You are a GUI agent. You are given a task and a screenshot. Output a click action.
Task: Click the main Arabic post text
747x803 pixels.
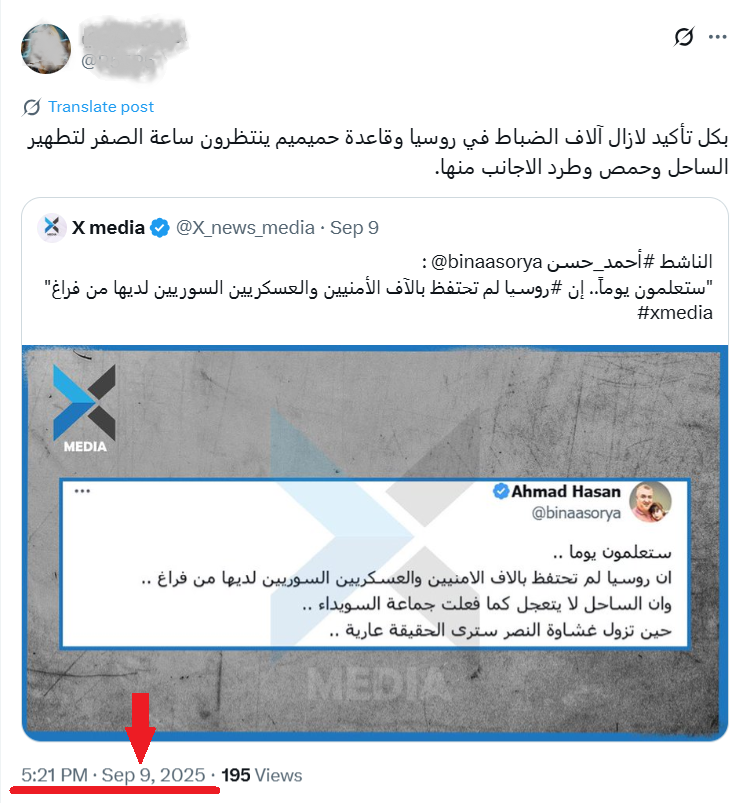point(377,152)
